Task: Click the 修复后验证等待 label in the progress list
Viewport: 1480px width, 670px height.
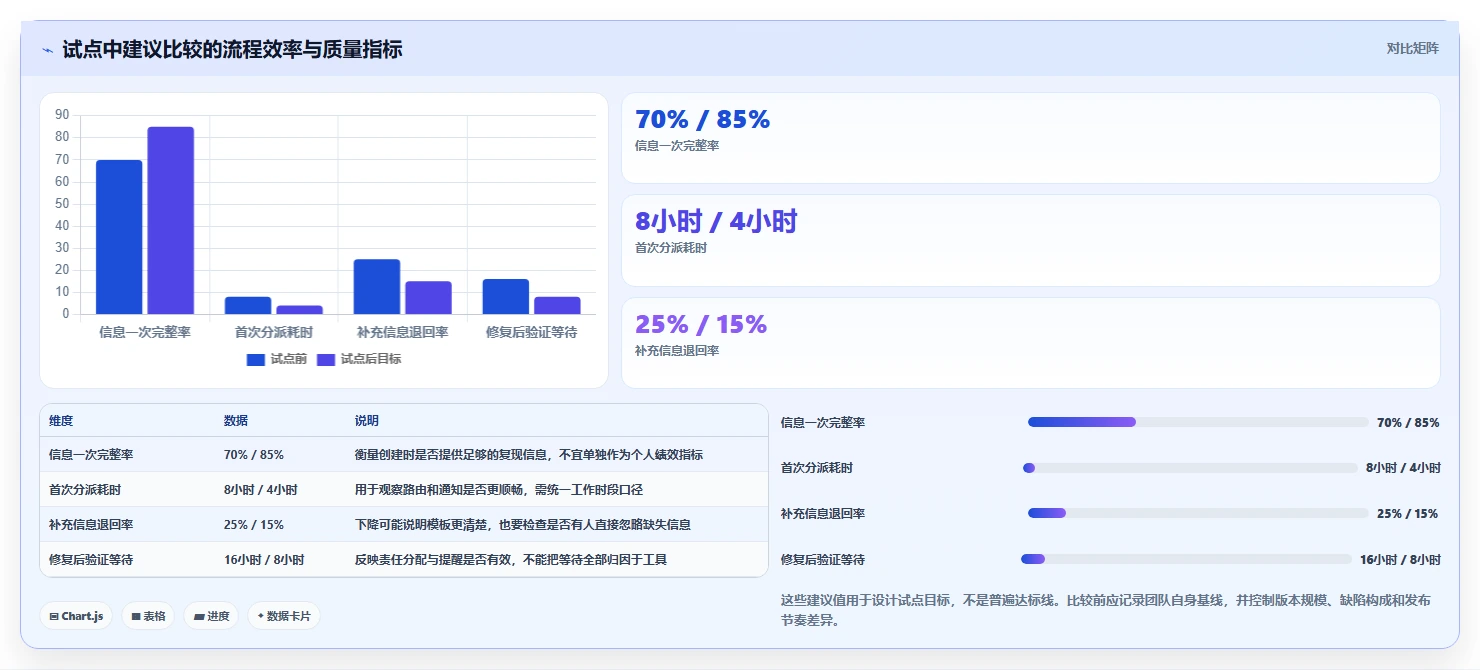Action: pyautogui.click(x=823, y=559)
